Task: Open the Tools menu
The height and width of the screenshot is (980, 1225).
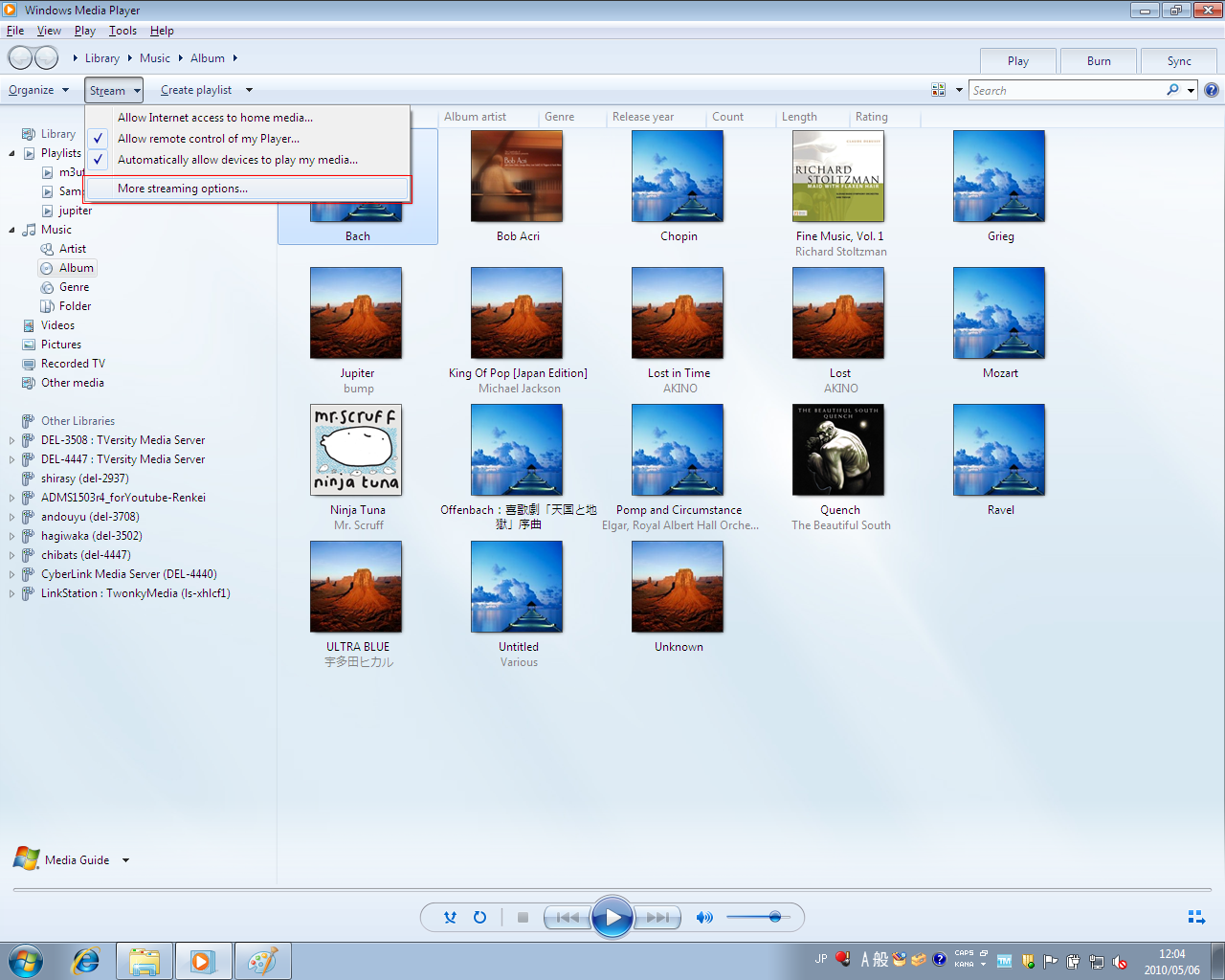Action: [x=122, y=31]
